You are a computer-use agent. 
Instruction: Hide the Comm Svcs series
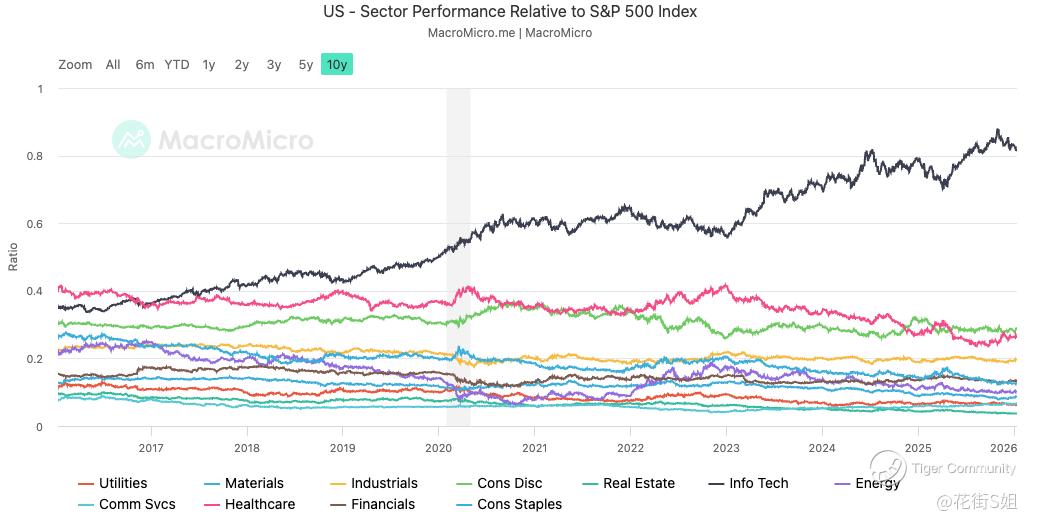coord(134,504)
